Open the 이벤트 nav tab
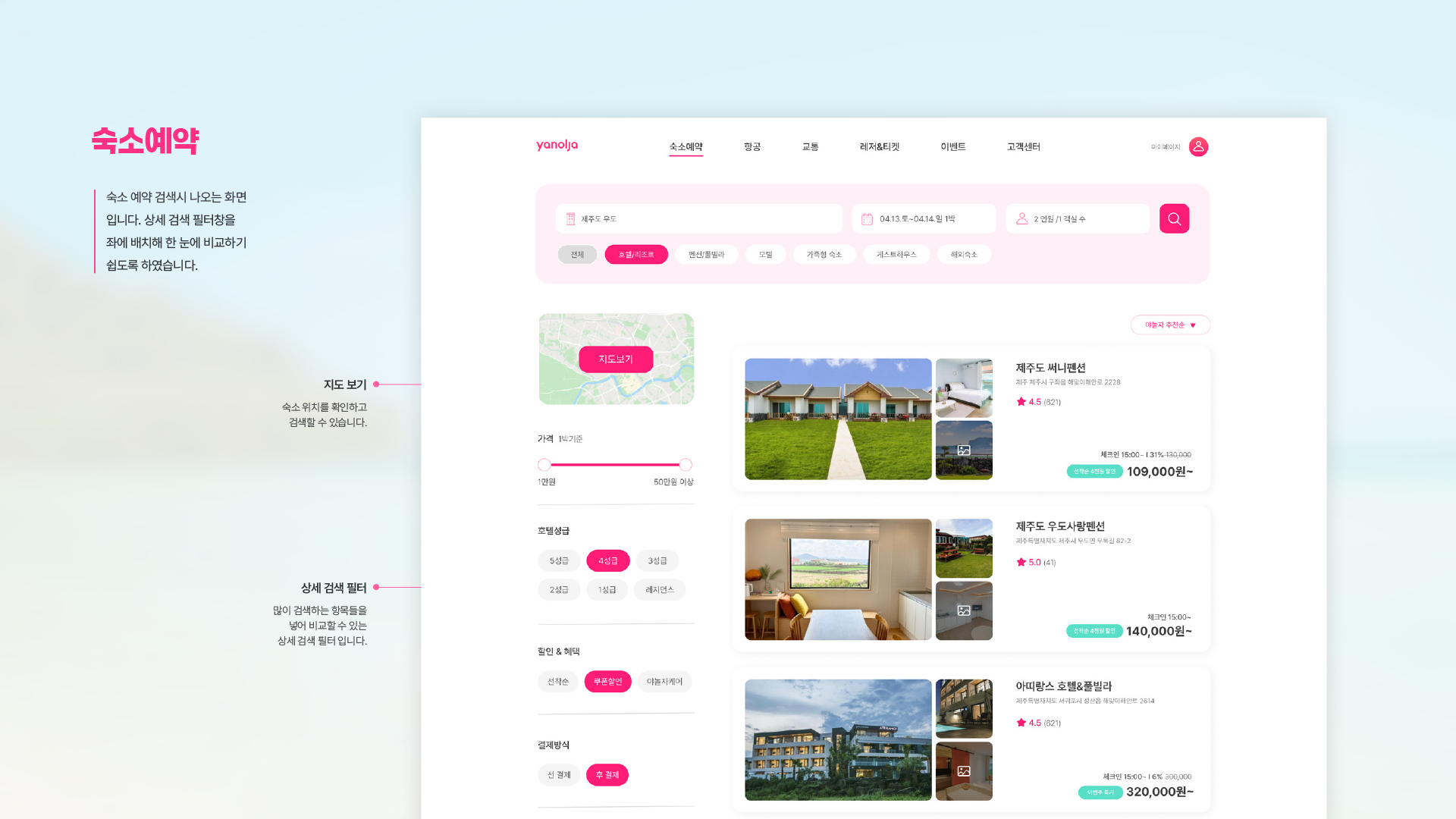The height and width of the screenshot is (819, 1456). pyautogui.click(x=952, y=147)
